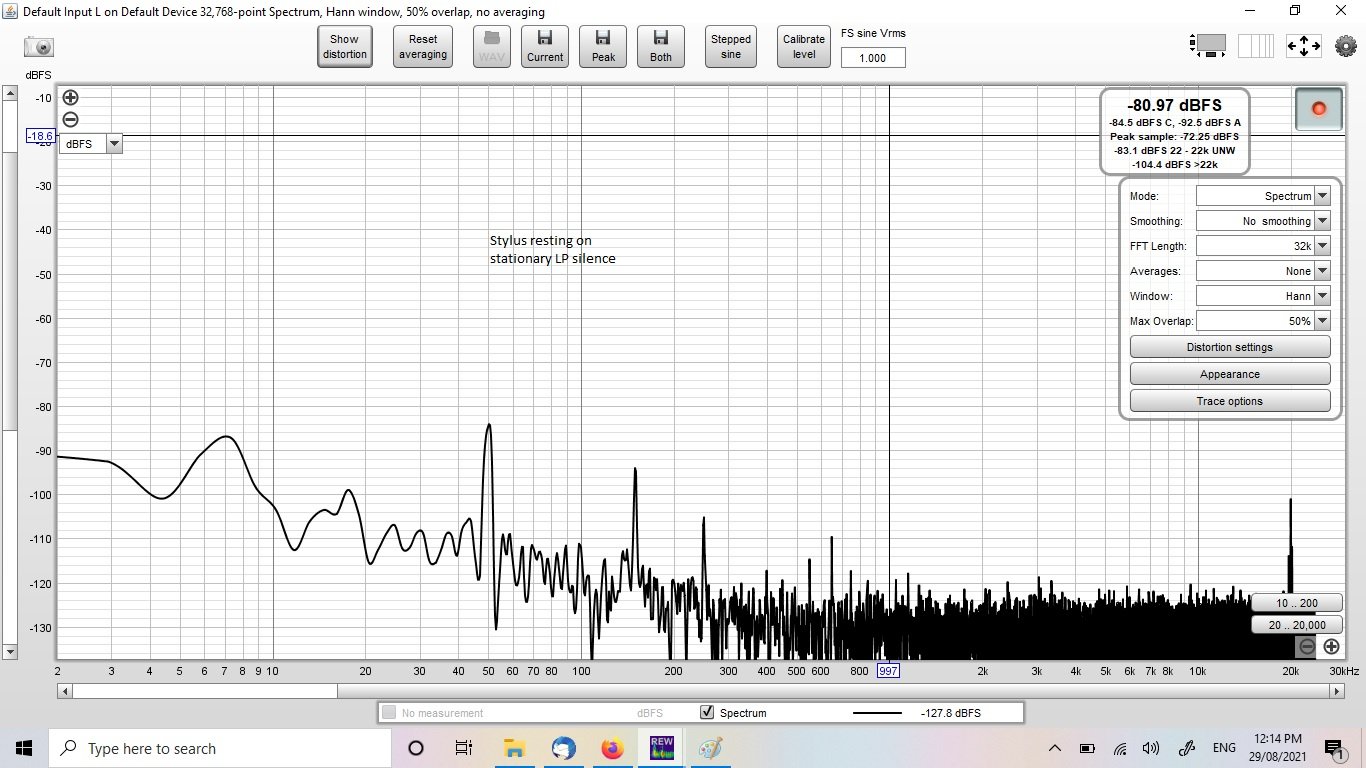This screenshot has width=1366, height=768.
Task: Select the 20 .. 20,000 frequency range
Action: click(x=1296, y=625)
